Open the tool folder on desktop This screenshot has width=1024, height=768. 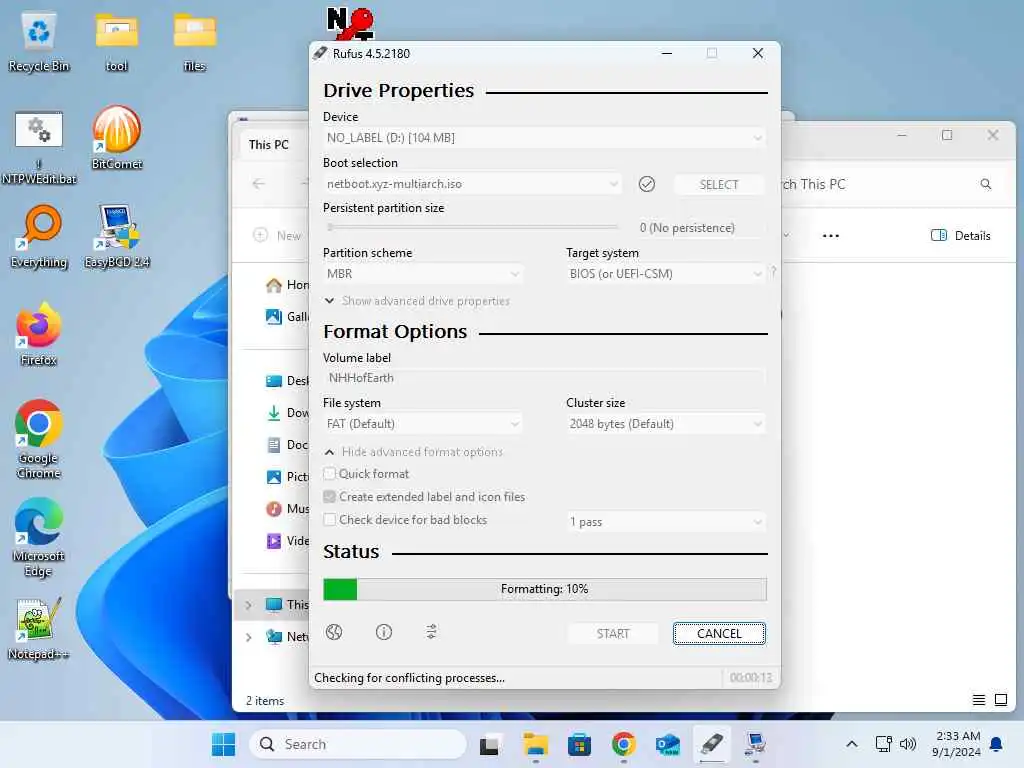coord(117,42)
